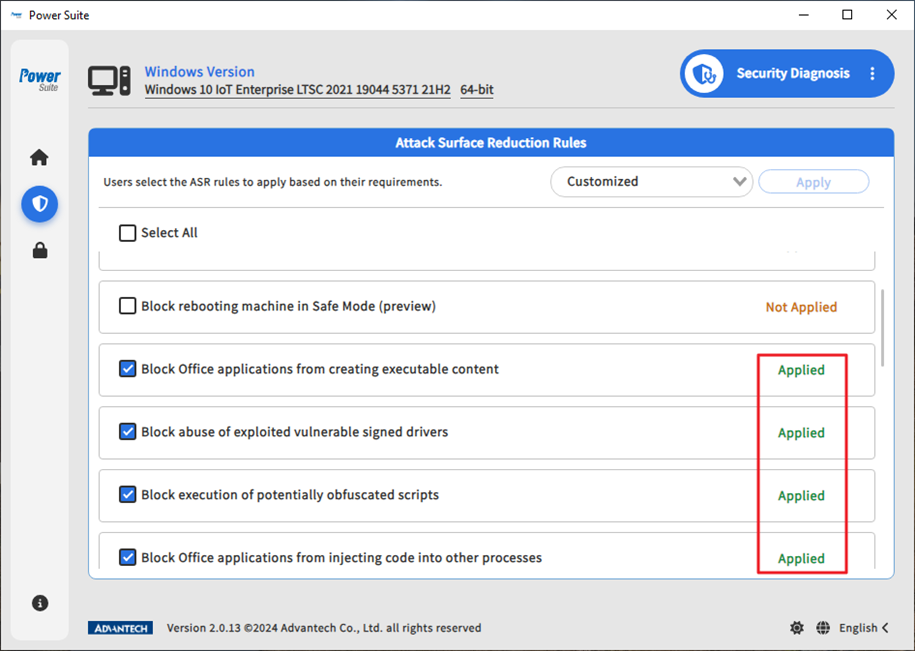915x651 pixels.
Task: Expand the English language selector
Action: (x=864, y=628)
